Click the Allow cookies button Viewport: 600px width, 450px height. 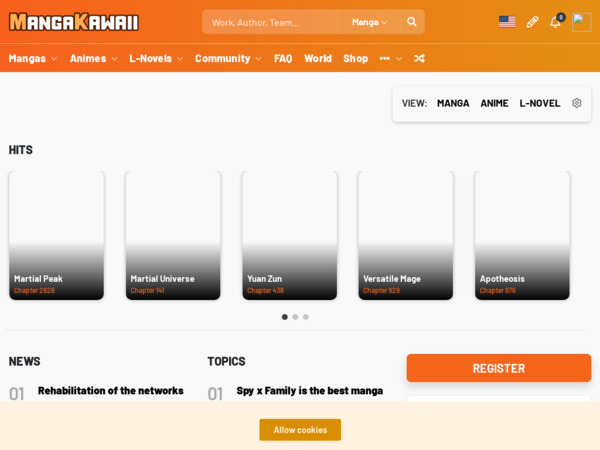point(300,430)
